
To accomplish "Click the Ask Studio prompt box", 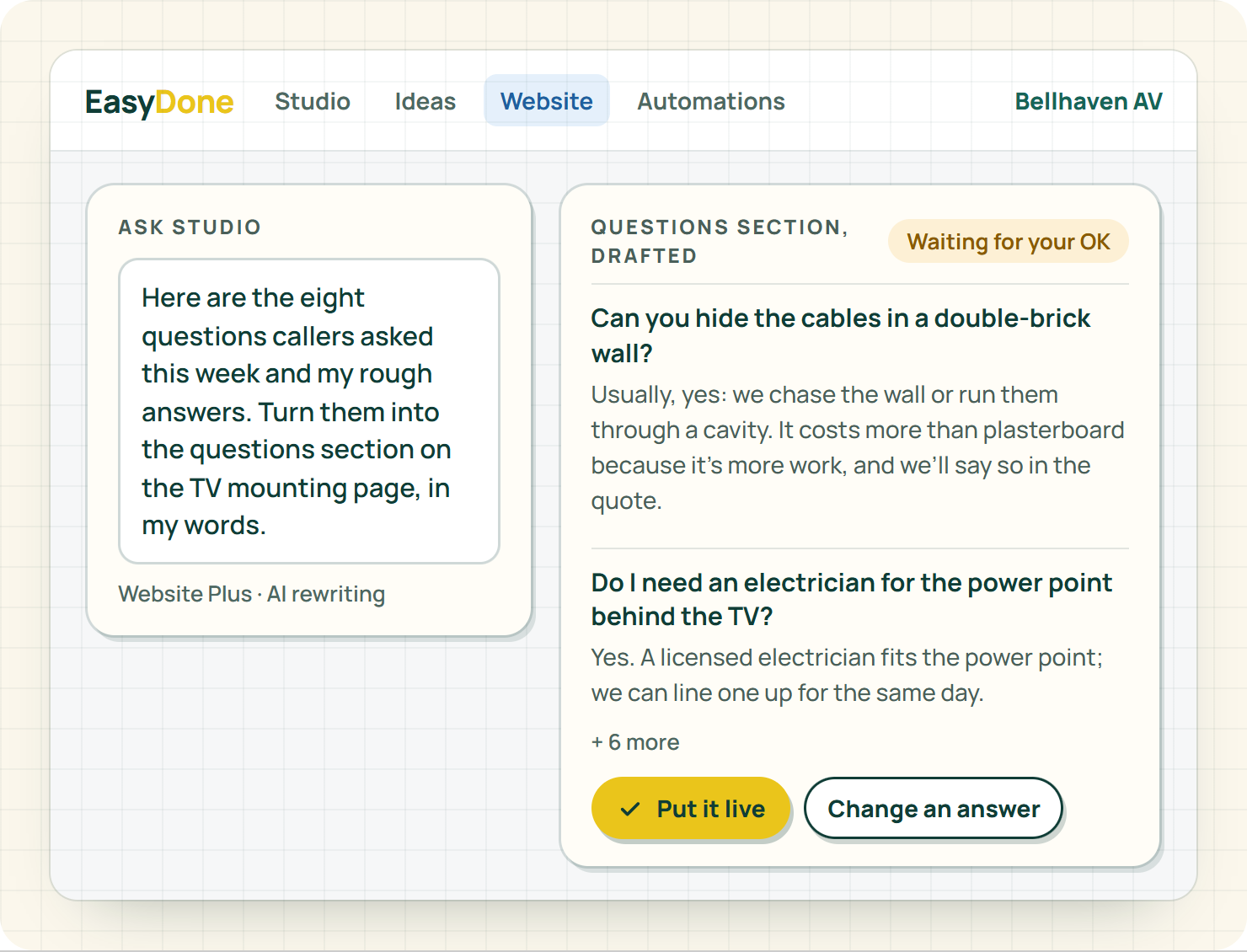I will (x=309, y=411).
